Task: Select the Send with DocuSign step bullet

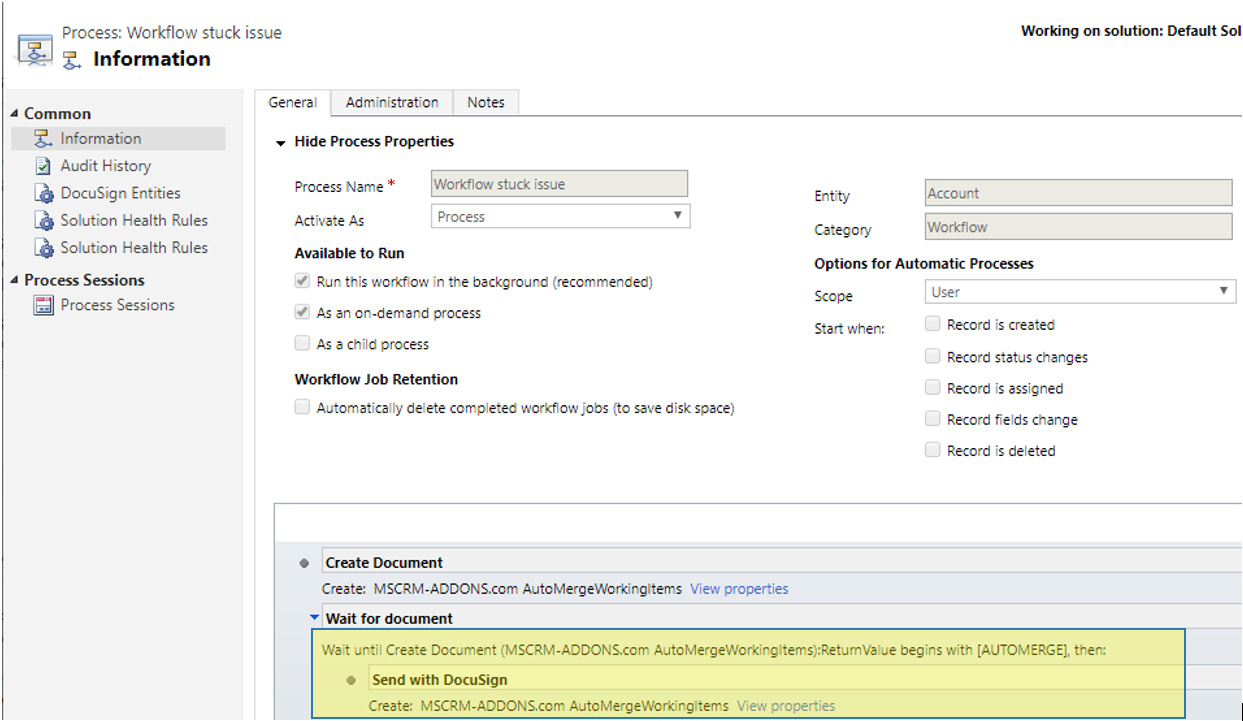Action: (351, 680)
